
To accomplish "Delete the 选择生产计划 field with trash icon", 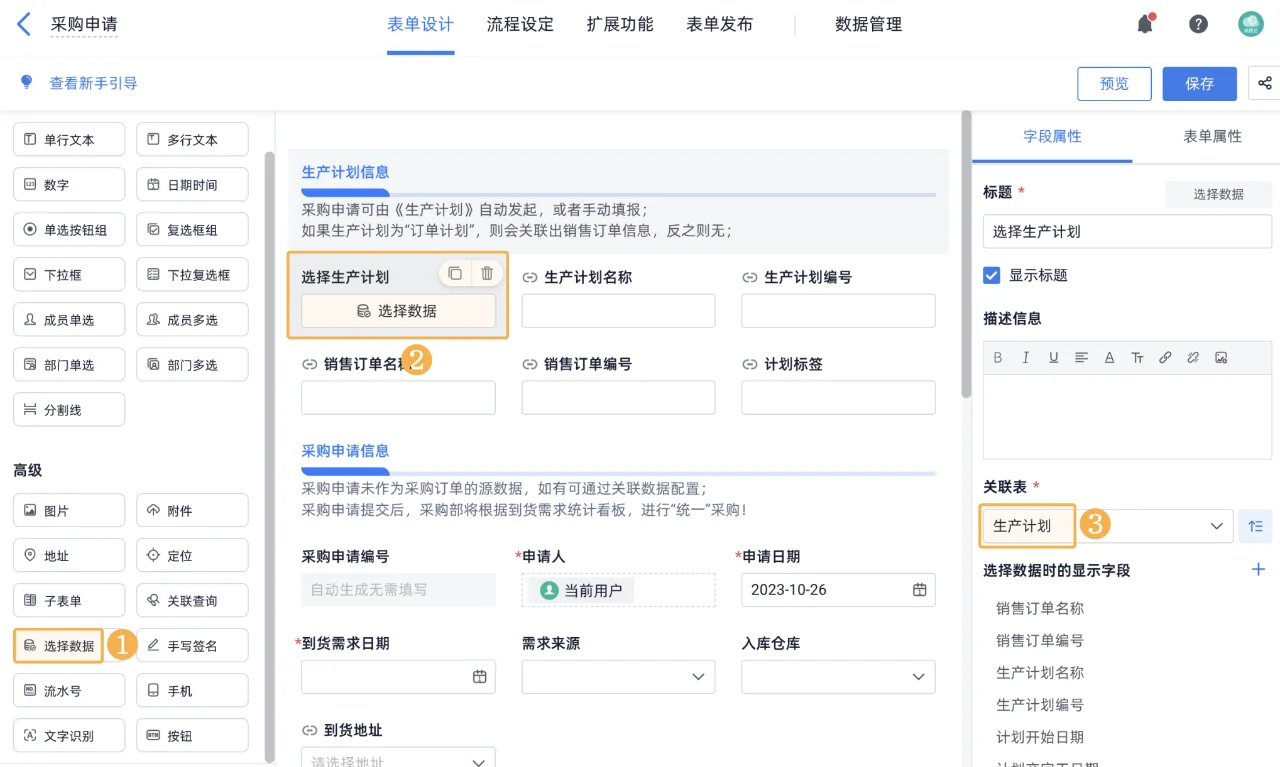I will (487, 272).
